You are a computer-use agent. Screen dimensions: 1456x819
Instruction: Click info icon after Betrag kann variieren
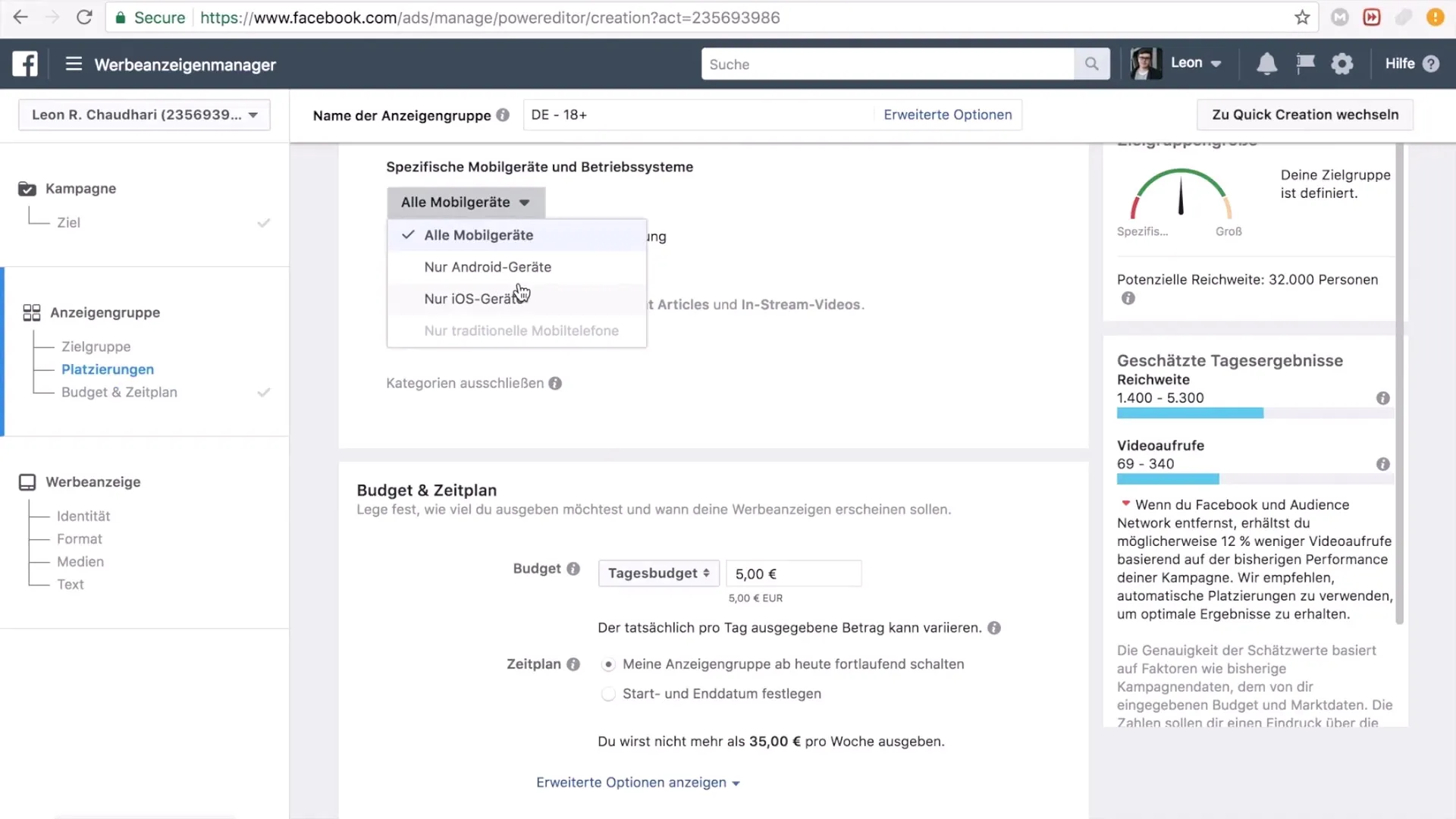tap(994, 628)
